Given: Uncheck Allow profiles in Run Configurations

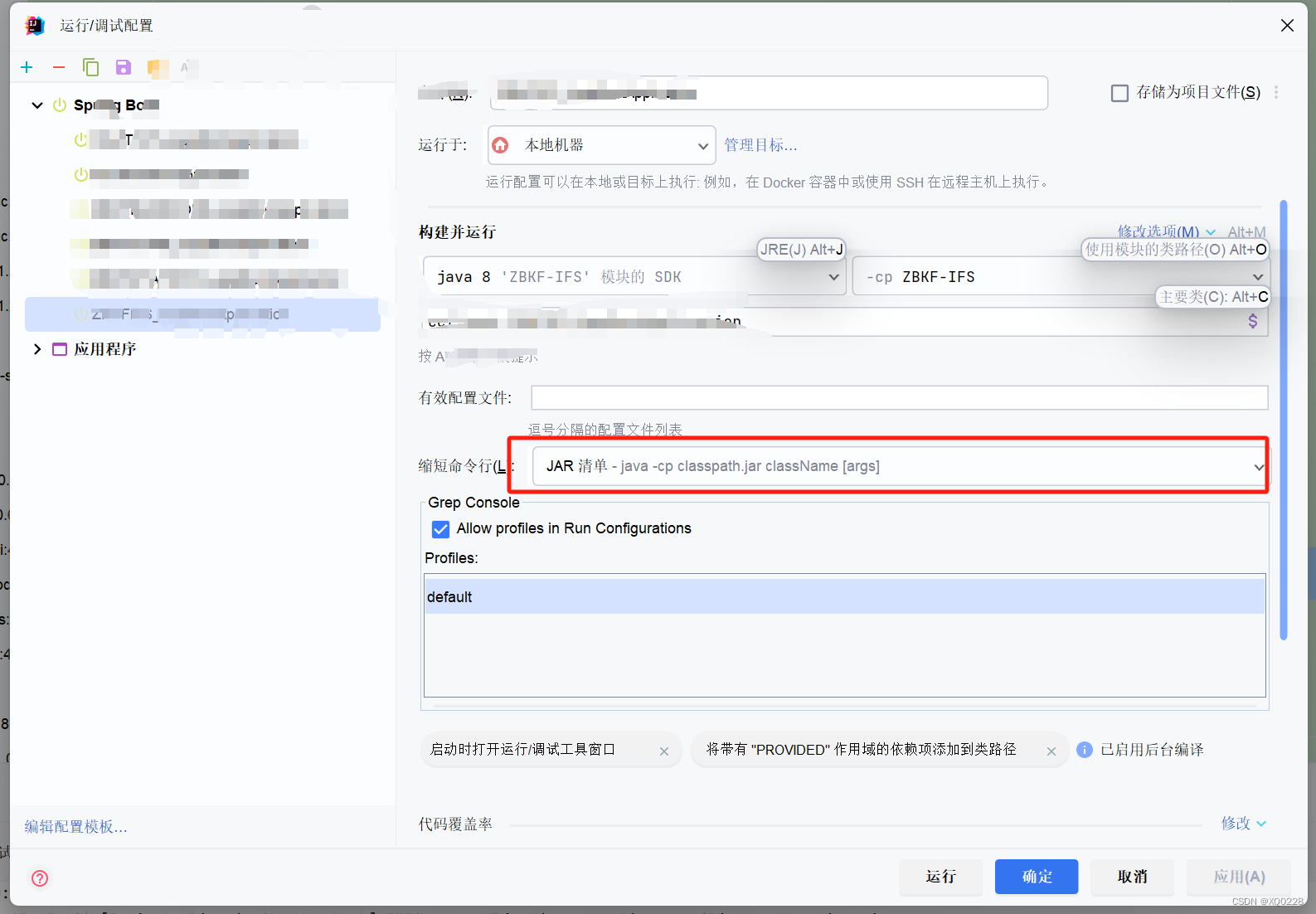Looking at the screenshot, I should [441, 529].
